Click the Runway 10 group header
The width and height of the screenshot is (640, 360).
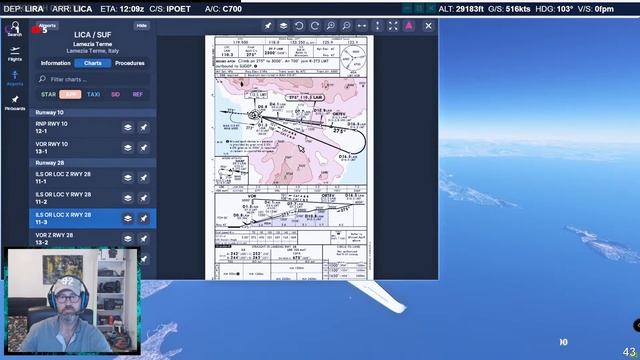point(93,112)
